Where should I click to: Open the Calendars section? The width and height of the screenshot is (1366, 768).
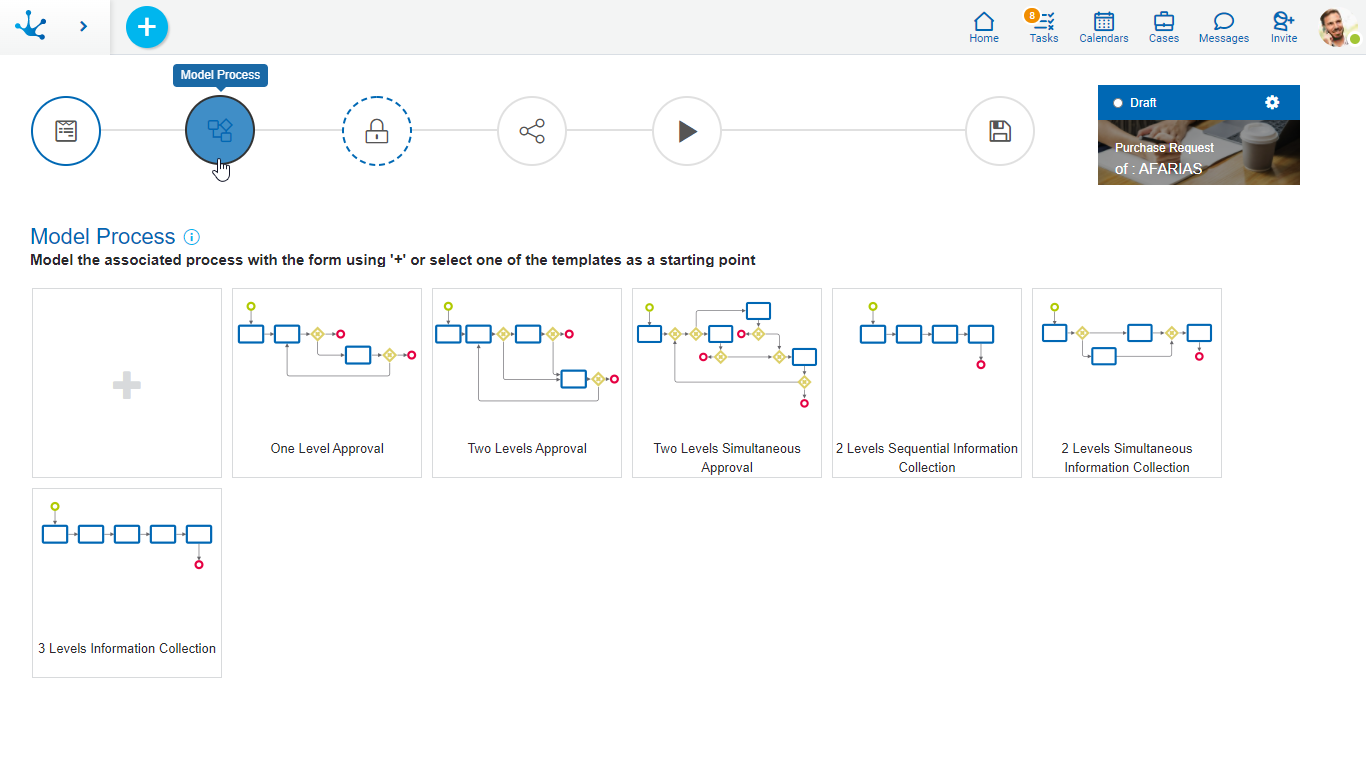click(x=1104, y=27)
